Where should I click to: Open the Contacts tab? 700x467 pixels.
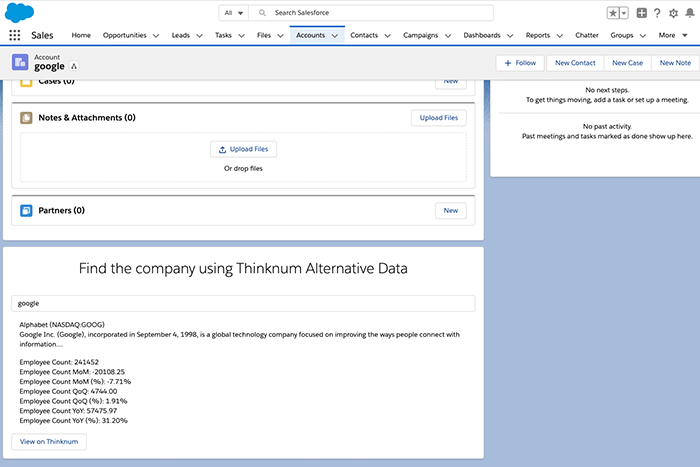364,35
